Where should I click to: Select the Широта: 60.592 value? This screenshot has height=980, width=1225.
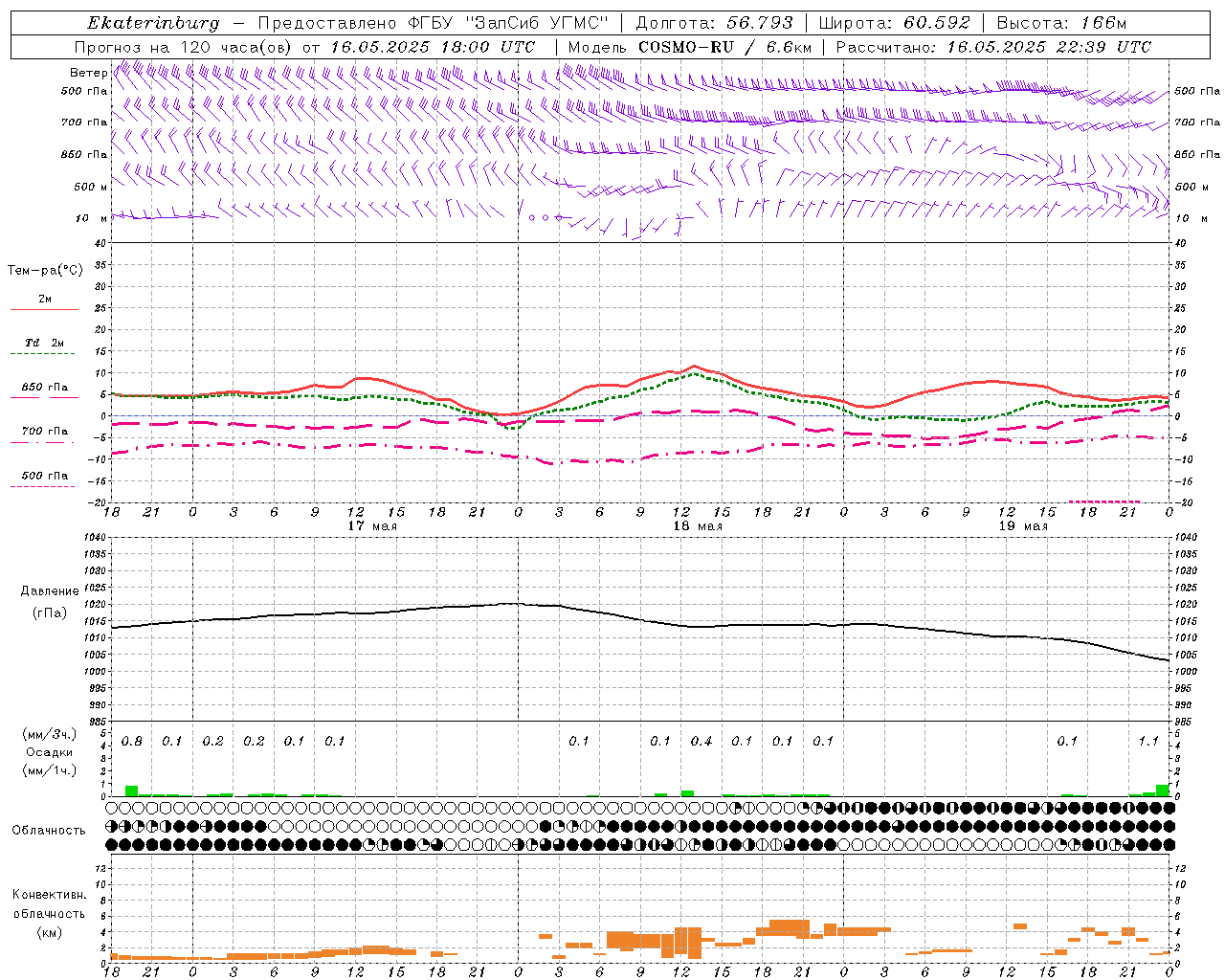pyautogui.click(x=894, y=23)
